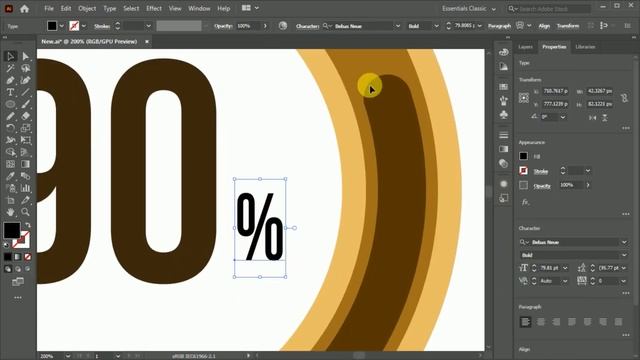
Task: Select the Hand tool
Action: pos(10,212)
